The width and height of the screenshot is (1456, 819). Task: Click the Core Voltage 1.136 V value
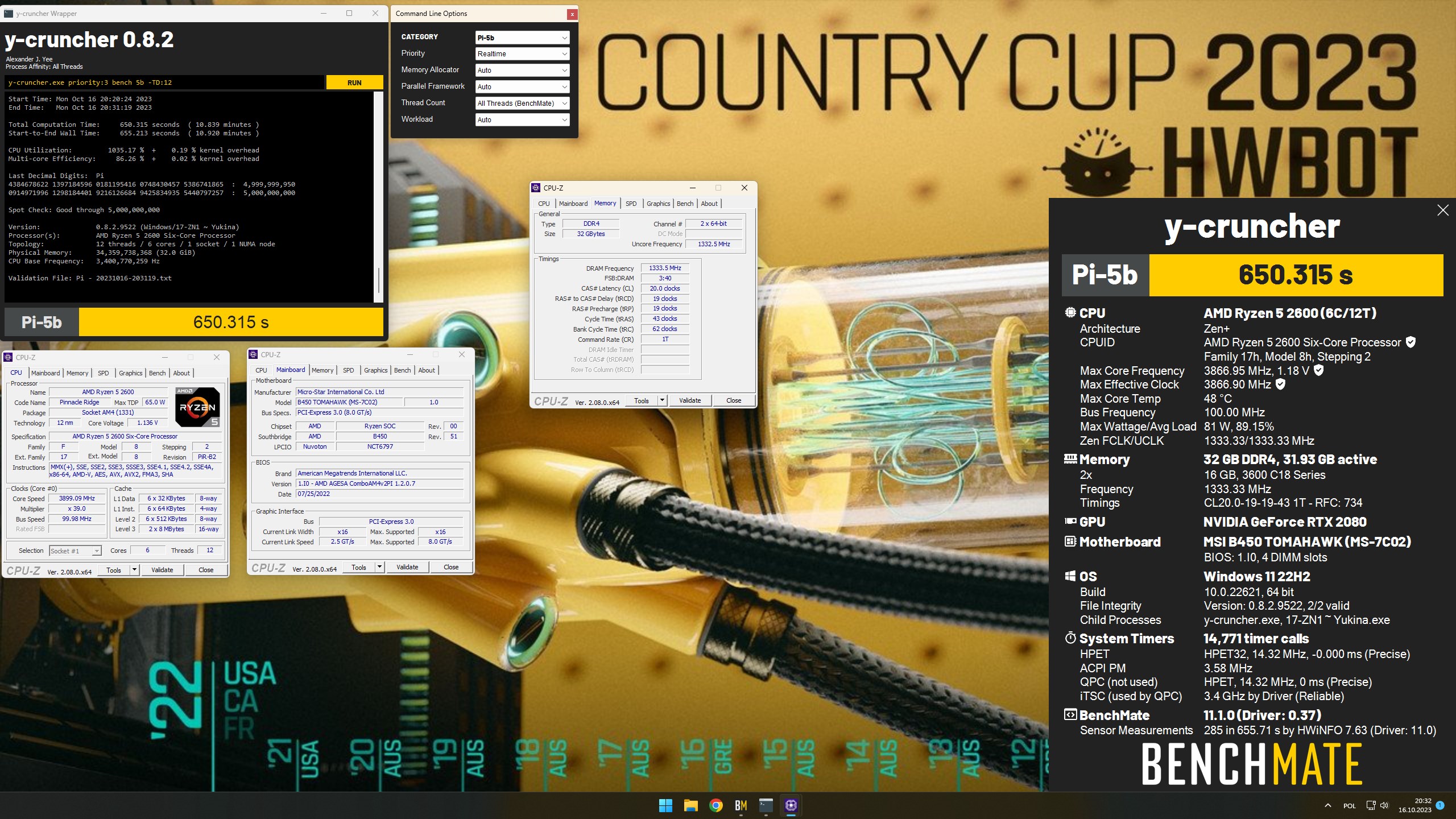tap(147, 423)
